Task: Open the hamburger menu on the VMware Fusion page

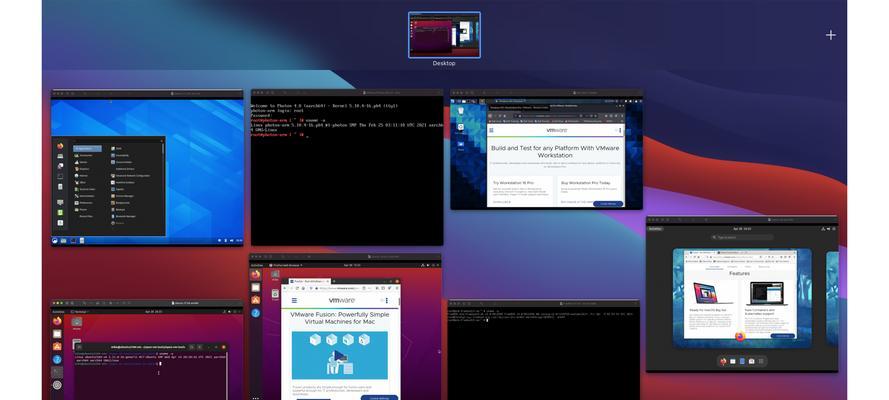Action: point(294,301)
